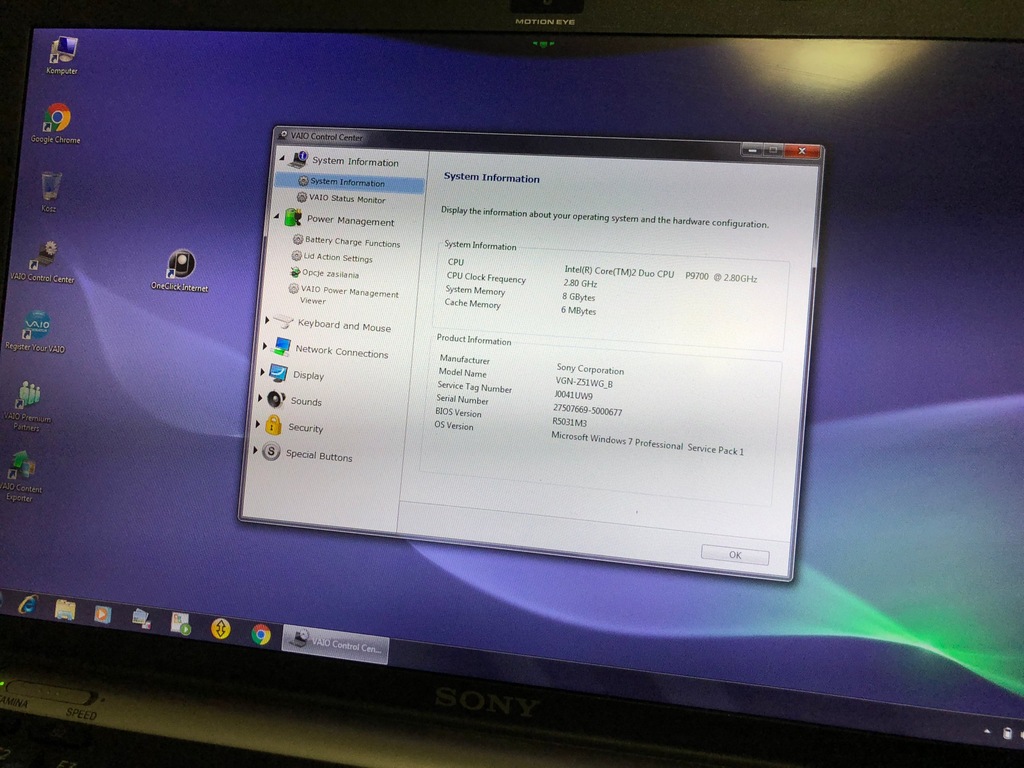Expand the Network Connections group
The image size is (1024, 768).
tap(264, 345)
